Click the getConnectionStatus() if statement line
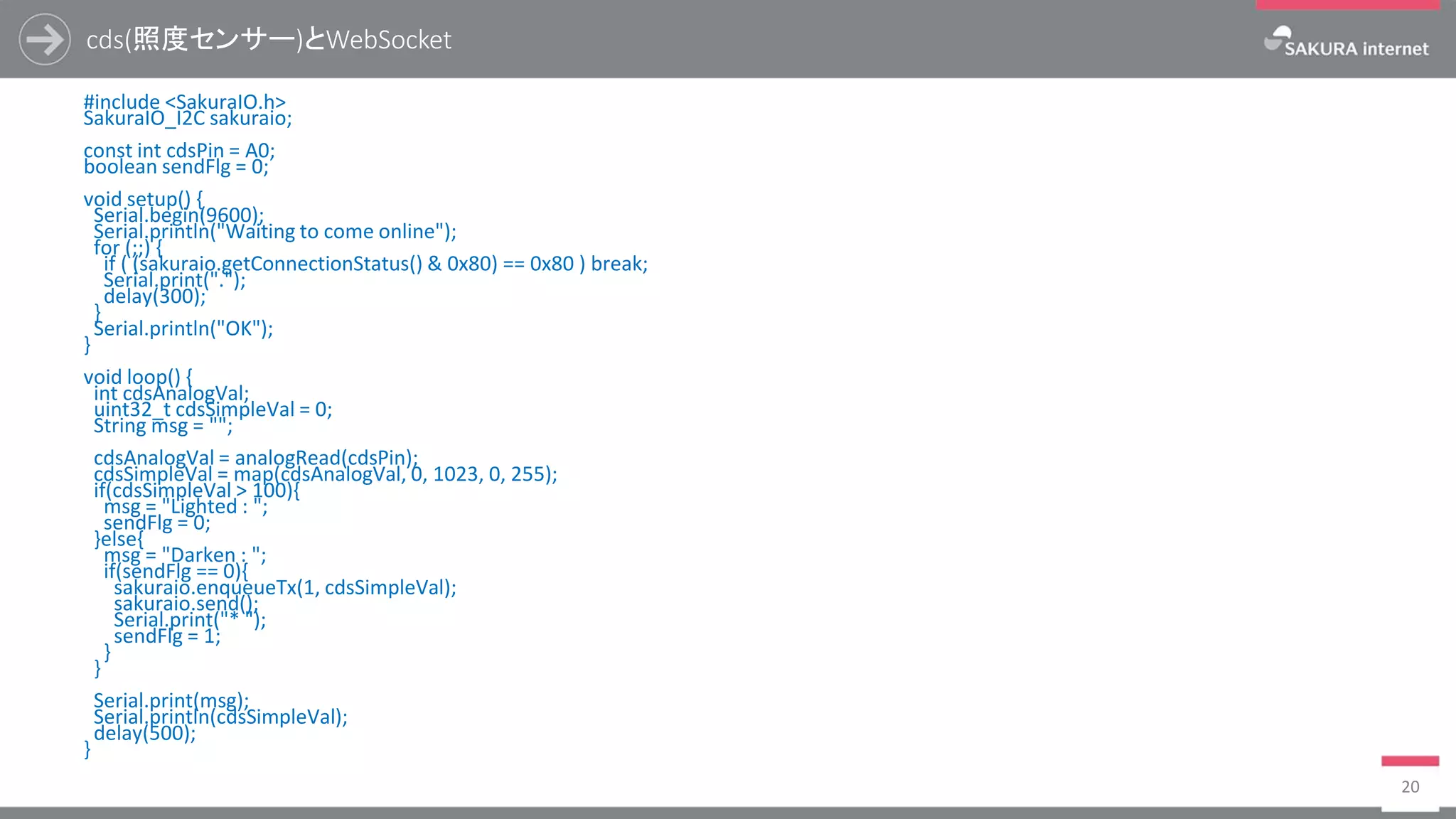The height and width of the screenshot is (819, 1456). (376, 264)
